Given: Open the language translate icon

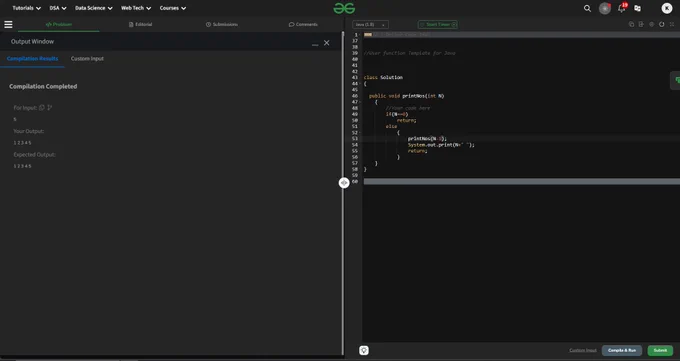Looking at the screenshot, I should point(638,8).
